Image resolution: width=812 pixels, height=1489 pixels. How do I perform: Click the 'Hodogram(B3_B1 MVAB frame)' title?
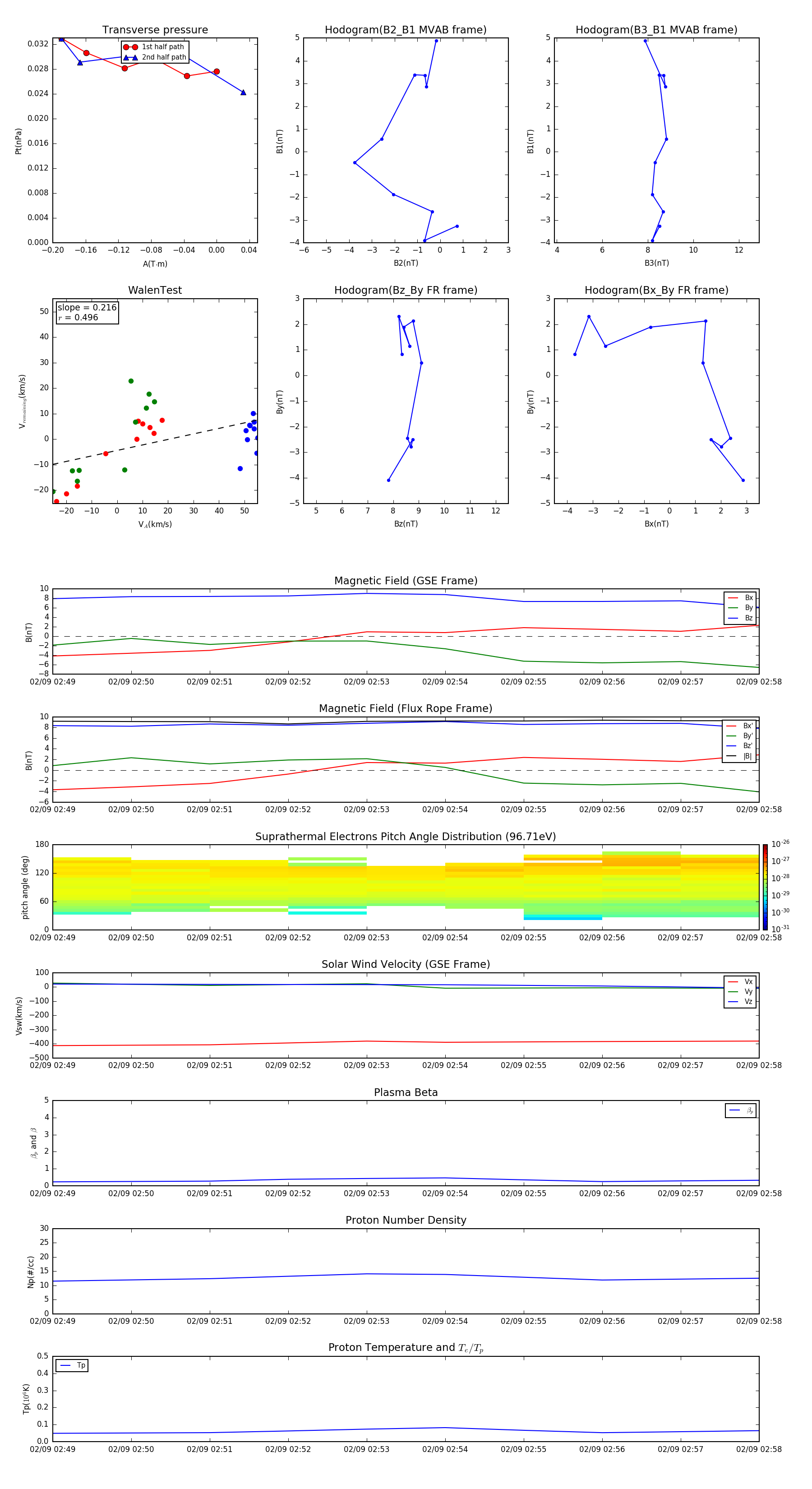click(656, 30)
